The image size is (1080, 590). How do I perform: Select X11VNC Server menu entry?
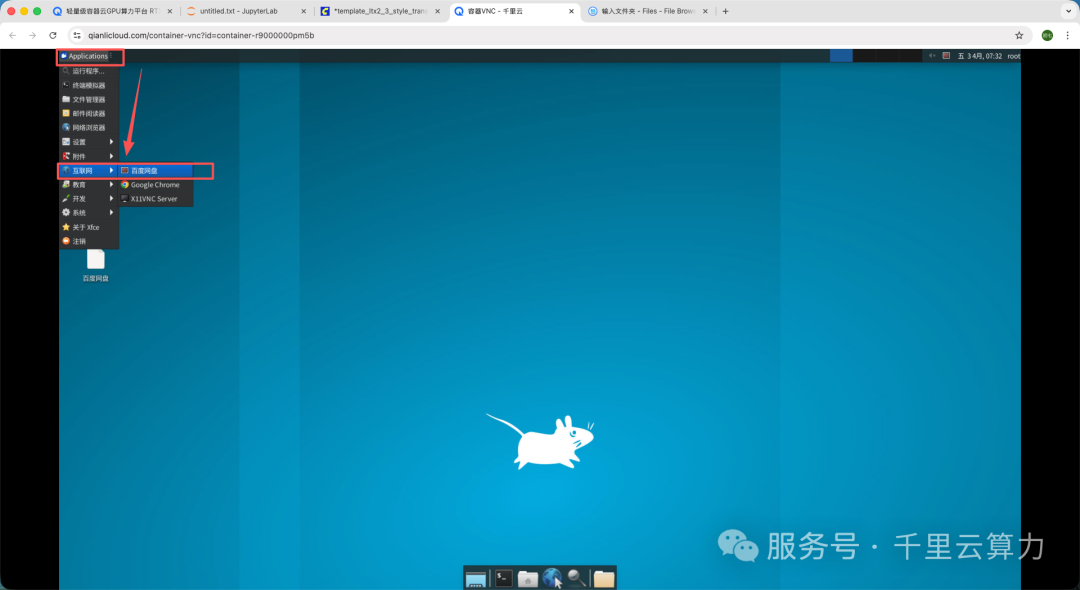(x=156, y=199)
